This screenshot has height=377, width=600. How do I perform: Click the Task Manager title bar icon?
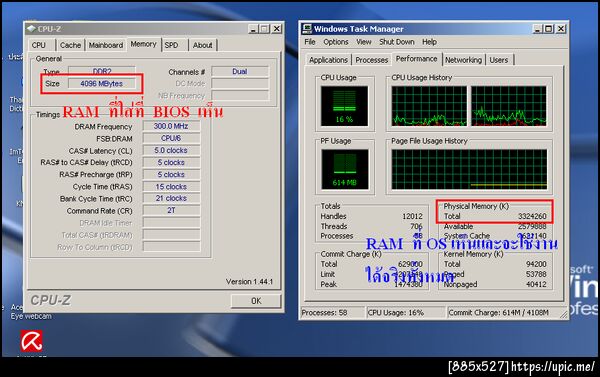(x=307, y=29)
